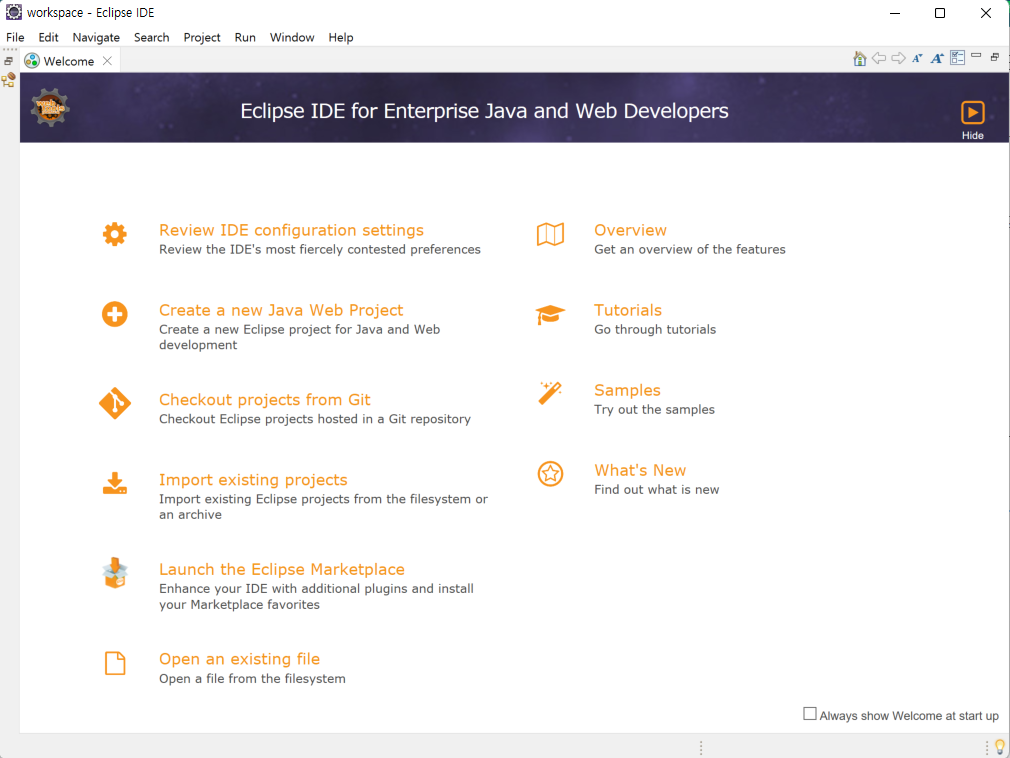Click the lightbulb tip icon in status bar
Screen dimensions: 1010x758
(x=1000, y=747)
